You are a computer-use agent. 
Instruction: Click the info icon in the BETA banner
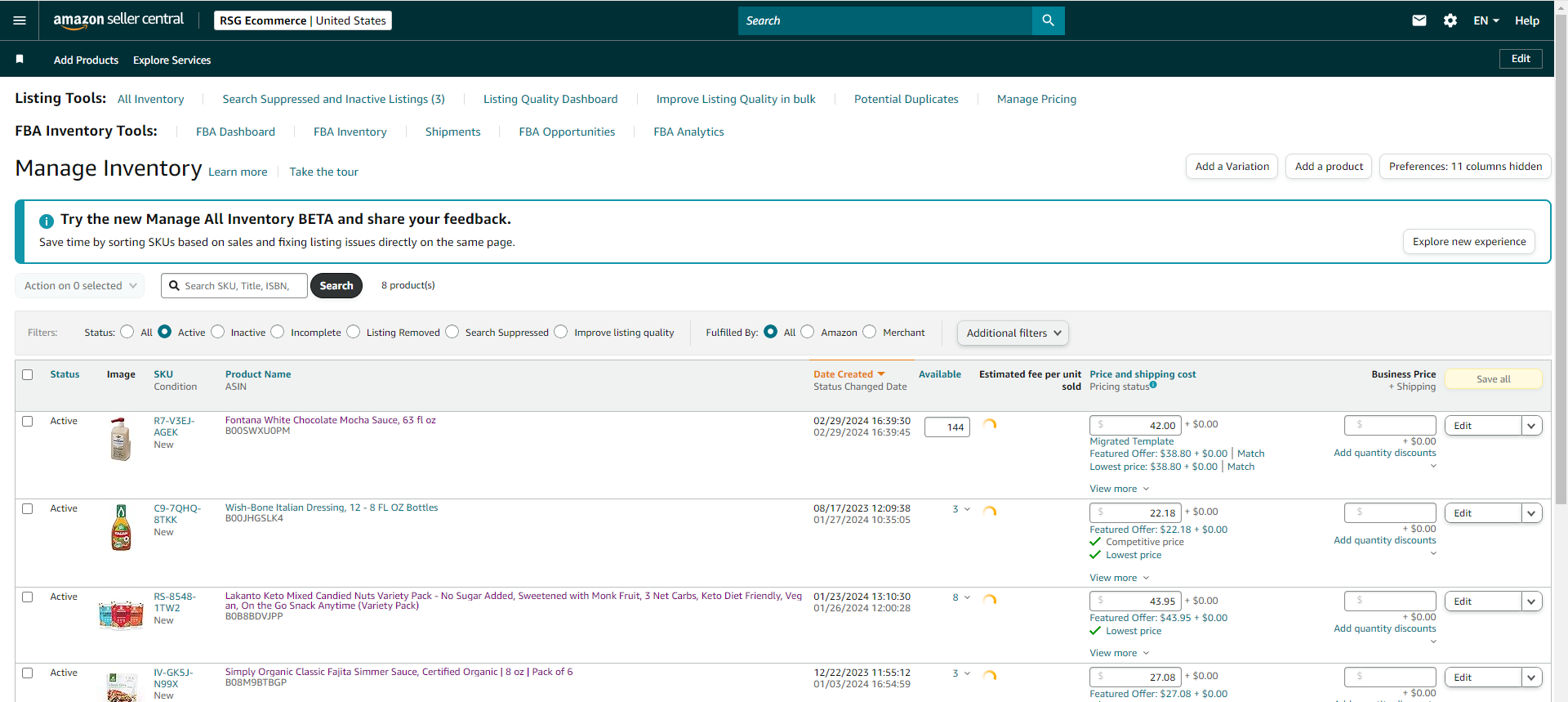tap(47, 221)
